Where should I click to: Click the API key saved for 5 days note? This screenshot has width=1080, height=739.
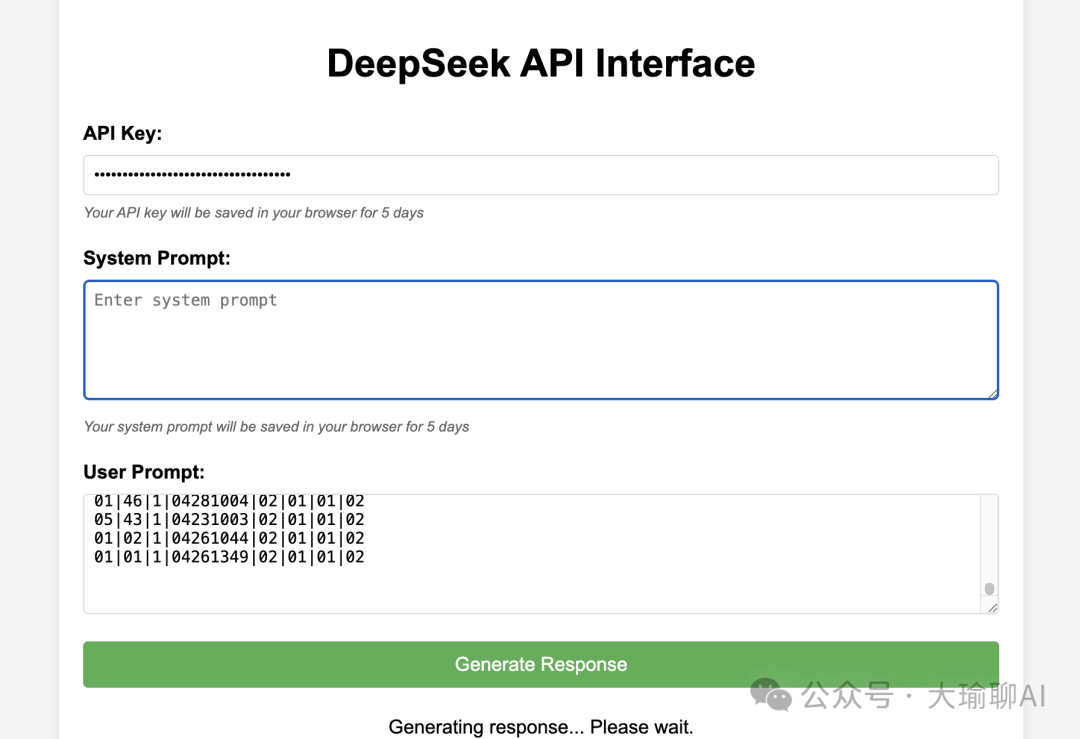[x=253, y=213]
